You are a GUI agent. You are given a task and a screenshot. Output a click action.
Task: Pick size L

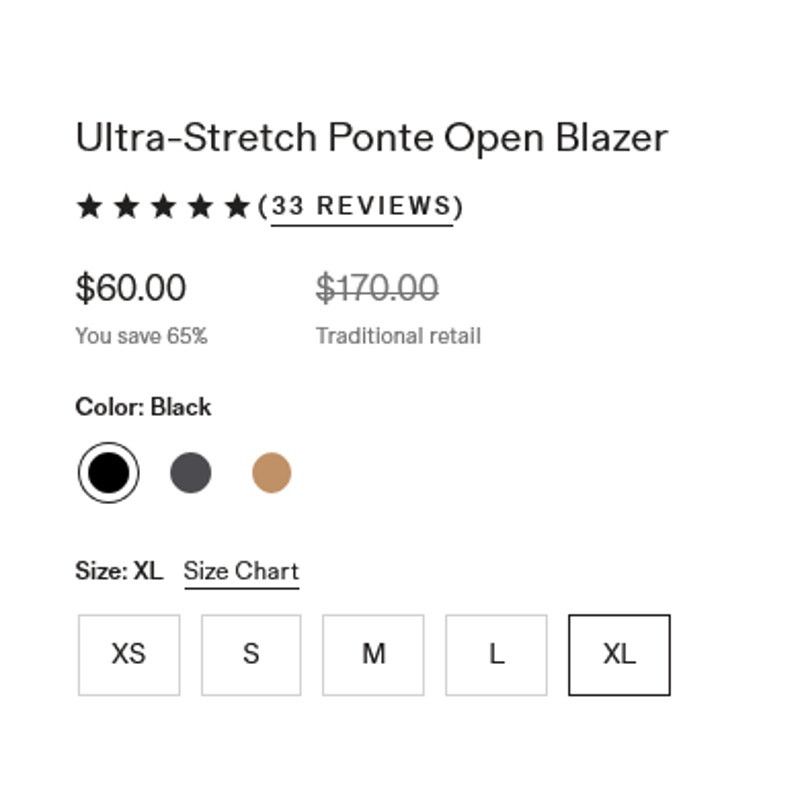pos(496,655)
